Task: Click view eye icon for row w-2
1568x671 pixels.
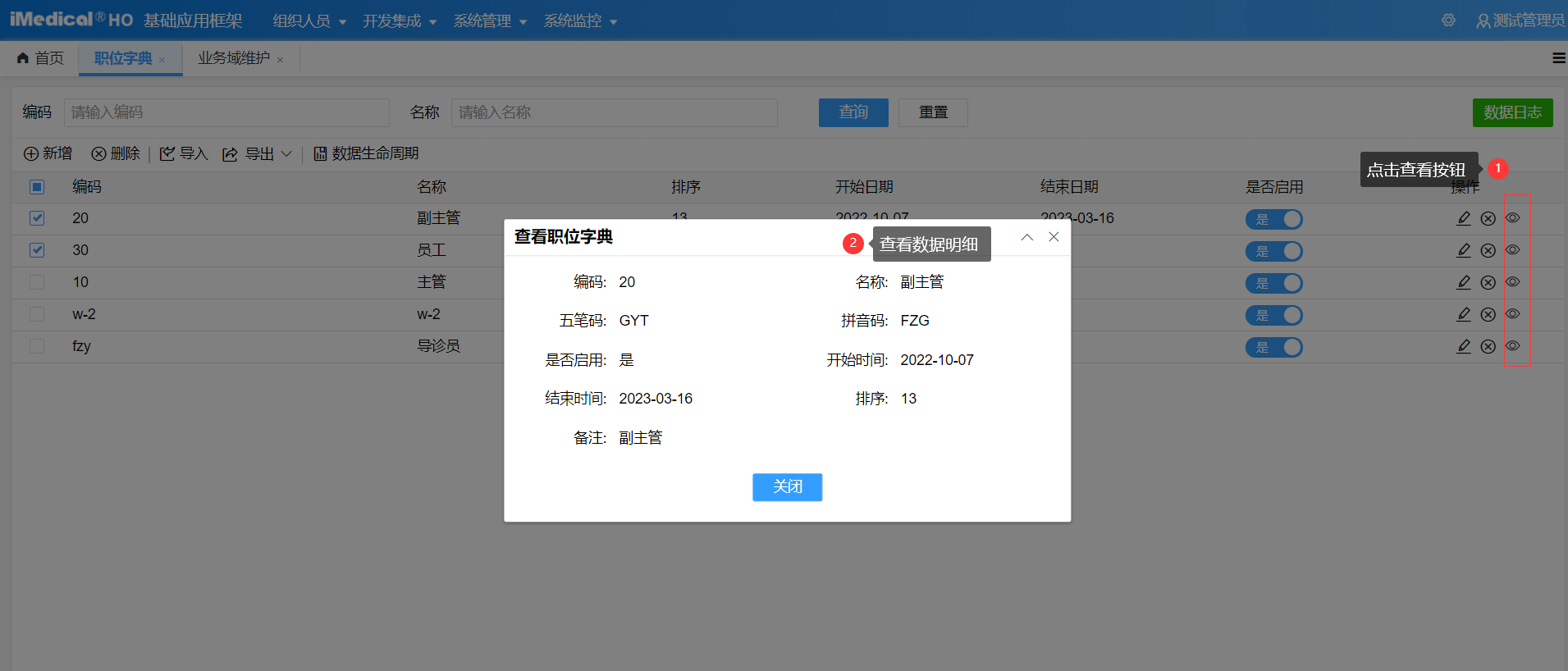Action: (x=1513, y=314)
